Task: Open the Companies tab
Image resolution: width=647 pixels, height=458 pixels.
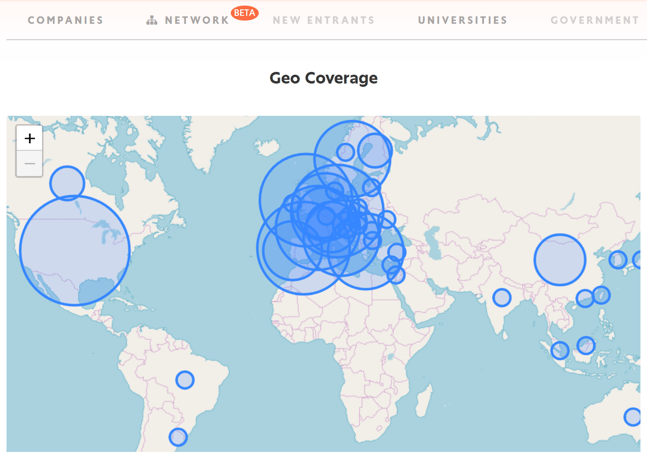Action: pyautogui.click(x=65, y=20)
